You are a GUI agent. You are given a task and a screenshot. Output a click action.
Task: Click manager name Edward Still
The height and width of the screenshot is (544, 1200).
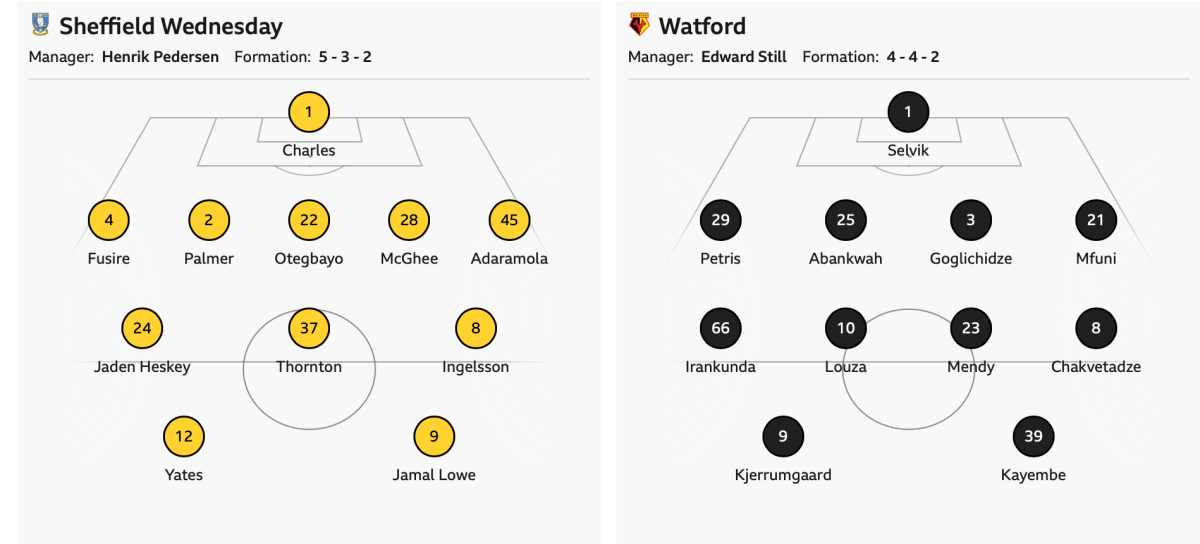pos(744,57)
